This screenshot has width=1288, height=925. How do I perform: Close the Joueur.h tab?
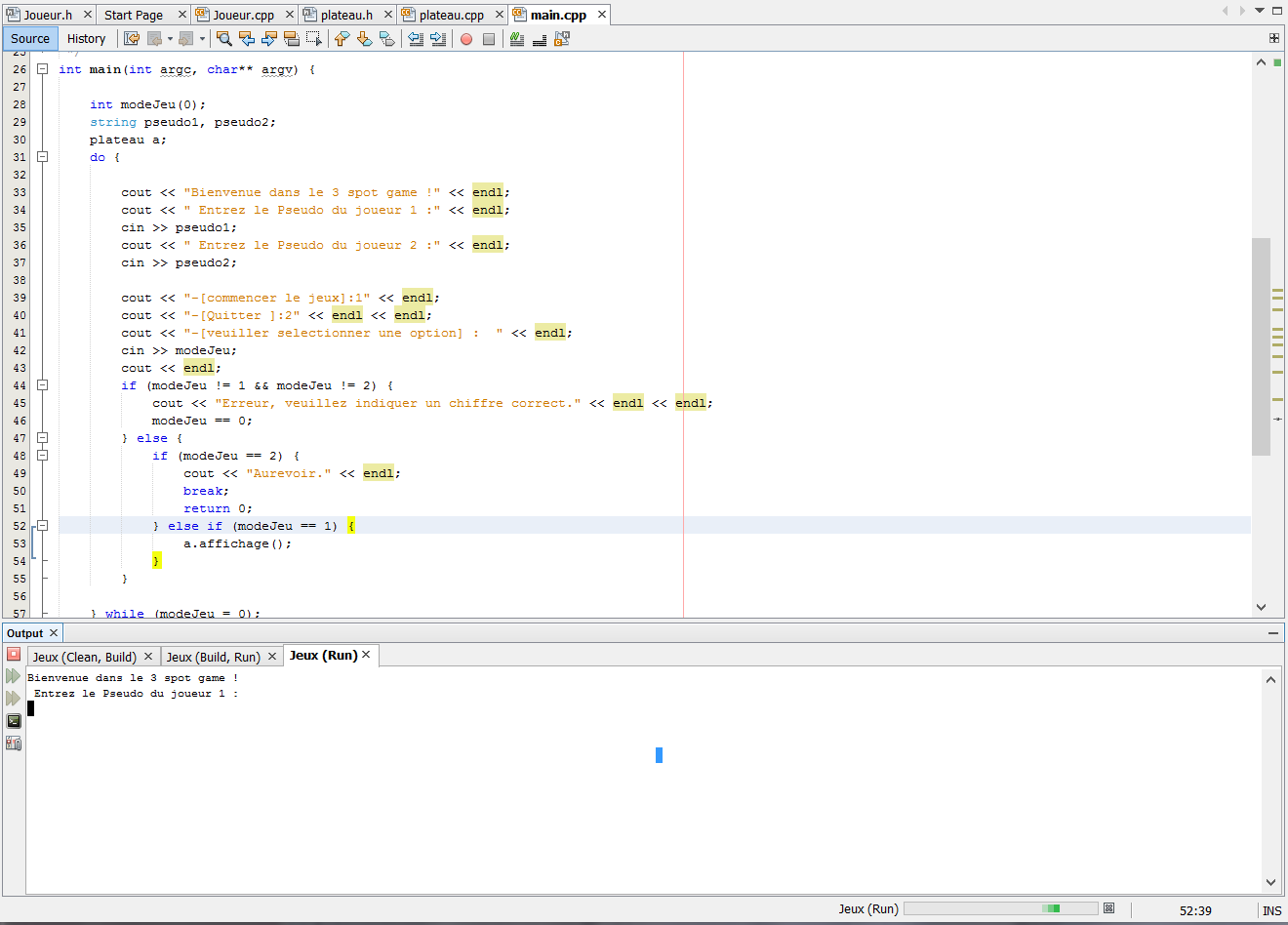point(87,15)
